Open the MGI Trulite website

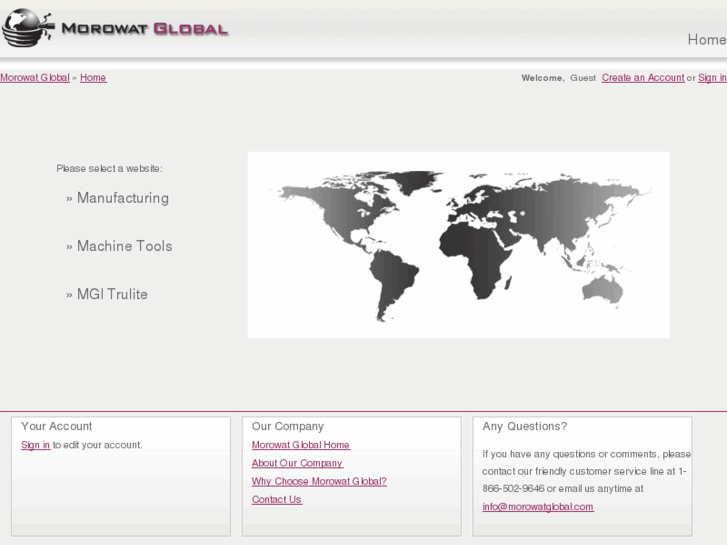(112, 294)
